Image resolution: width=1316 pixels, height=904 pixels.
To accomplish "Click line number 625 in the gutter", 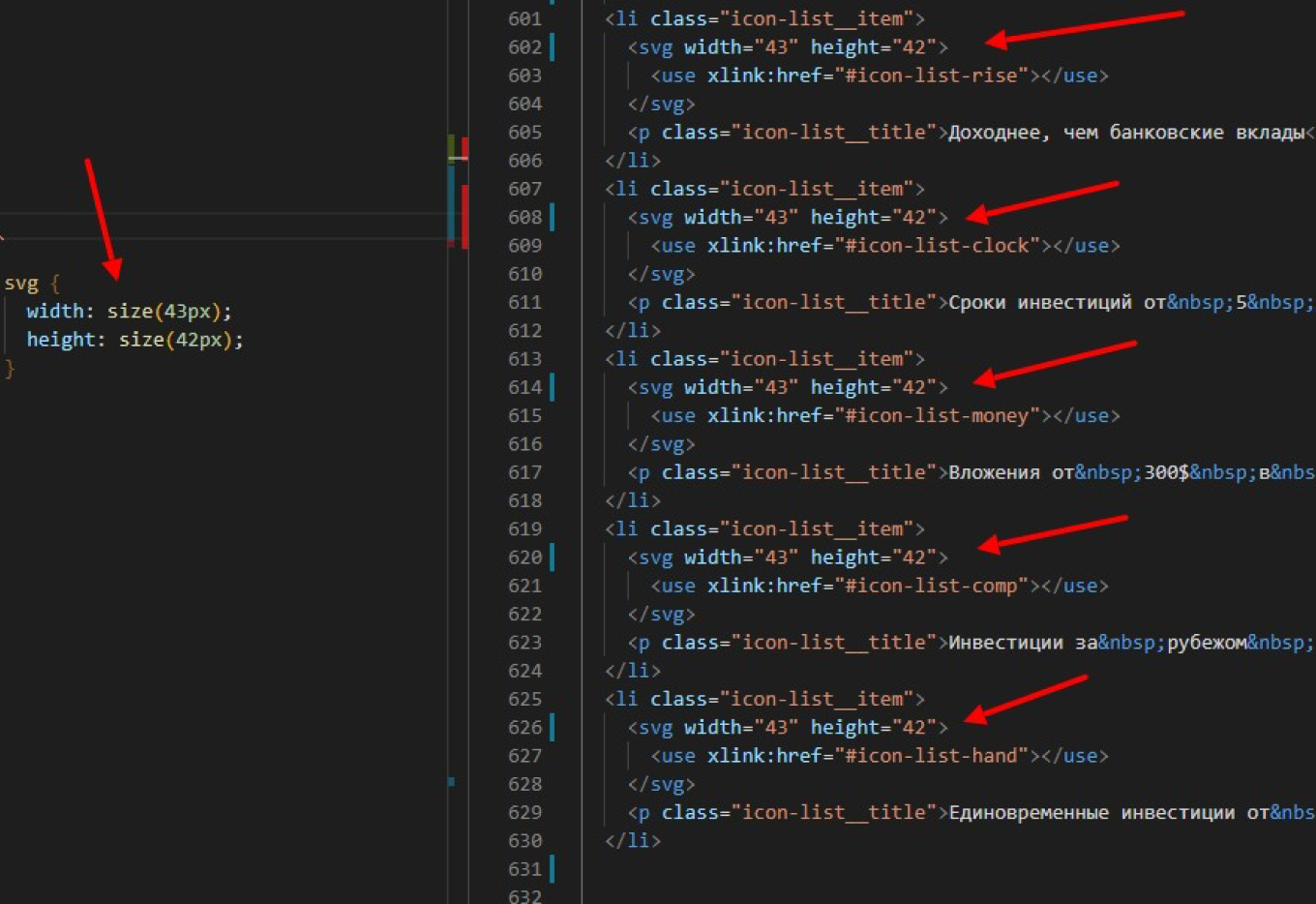I will tap(524, 699).
